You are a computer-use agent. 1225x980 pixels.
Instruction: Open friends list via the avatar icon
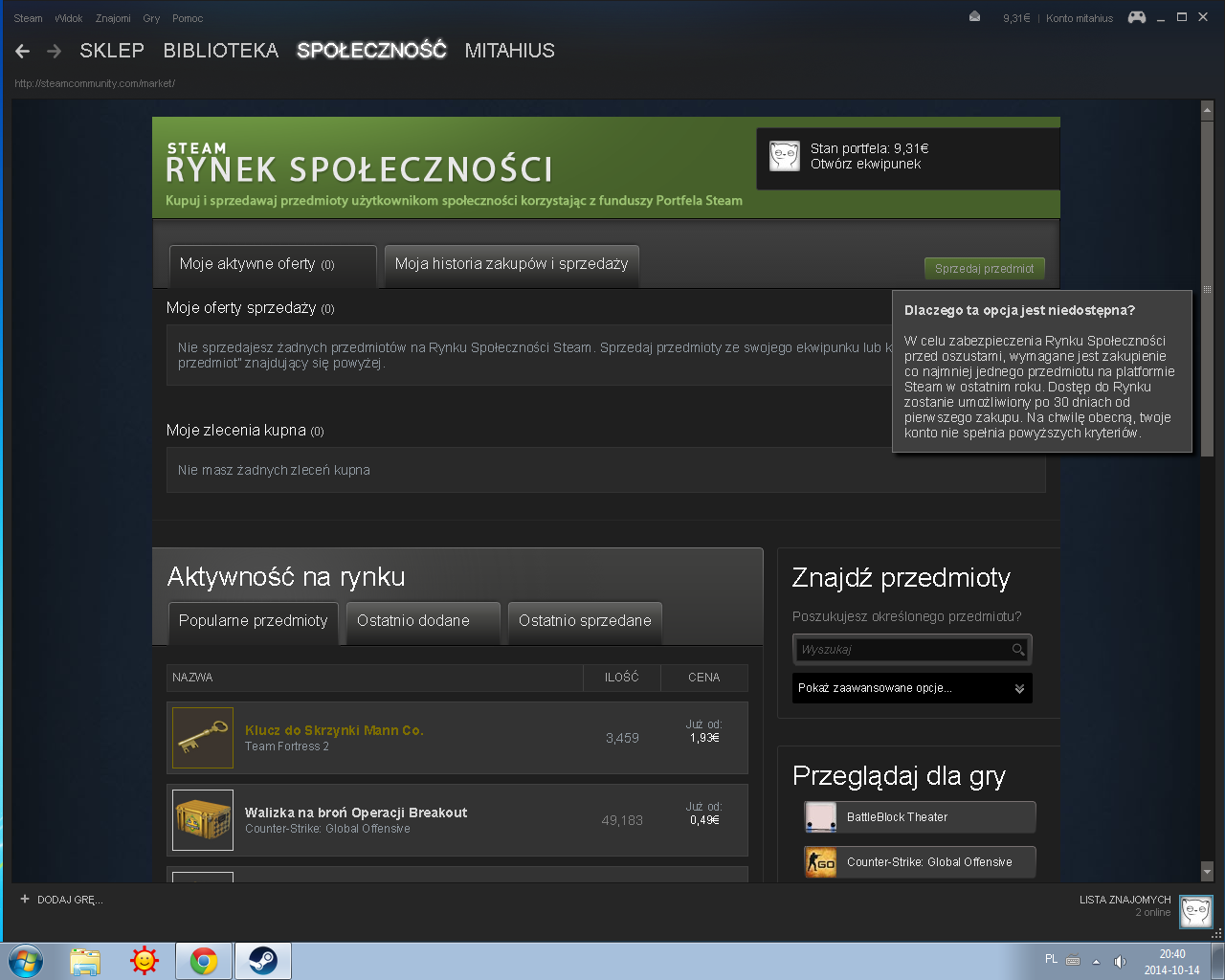[1196, 911]
